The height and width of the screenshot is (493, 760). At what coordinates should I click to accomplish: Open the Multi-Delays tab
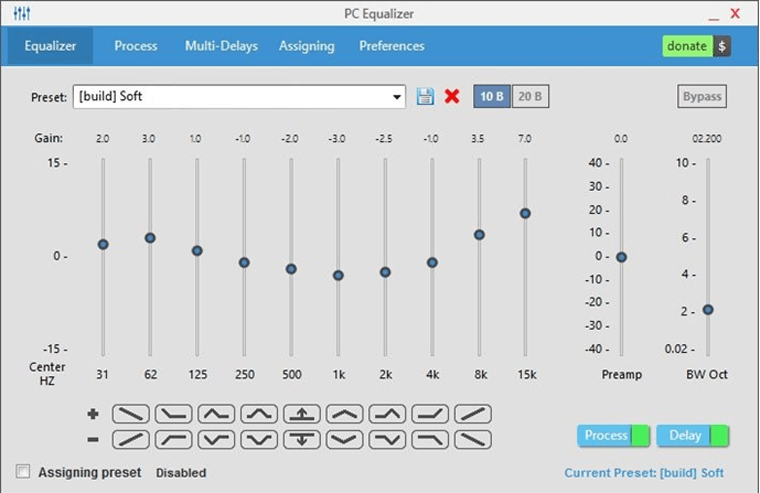point(221,46)
